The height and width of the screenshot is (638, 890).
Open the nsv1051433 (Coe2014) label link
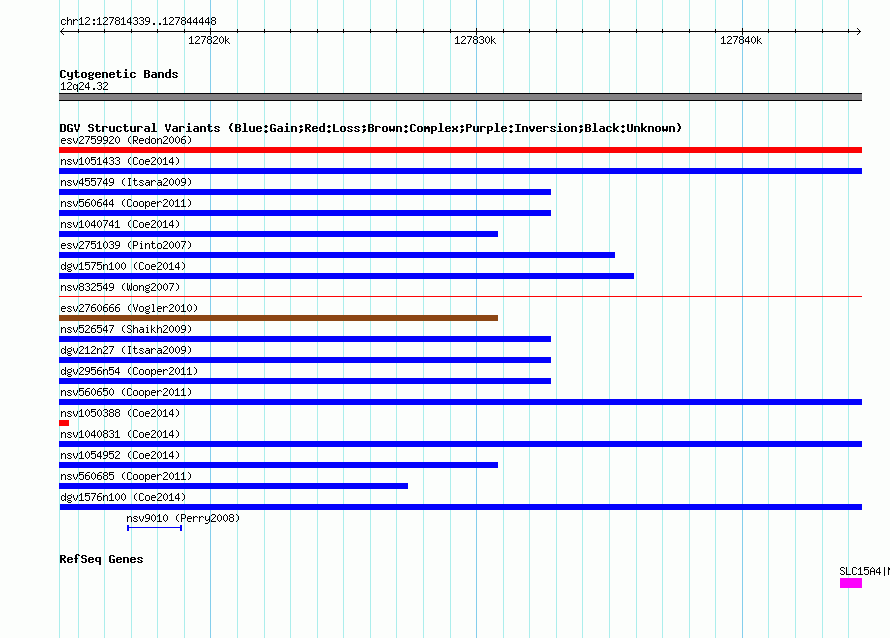tap(120, 161)
